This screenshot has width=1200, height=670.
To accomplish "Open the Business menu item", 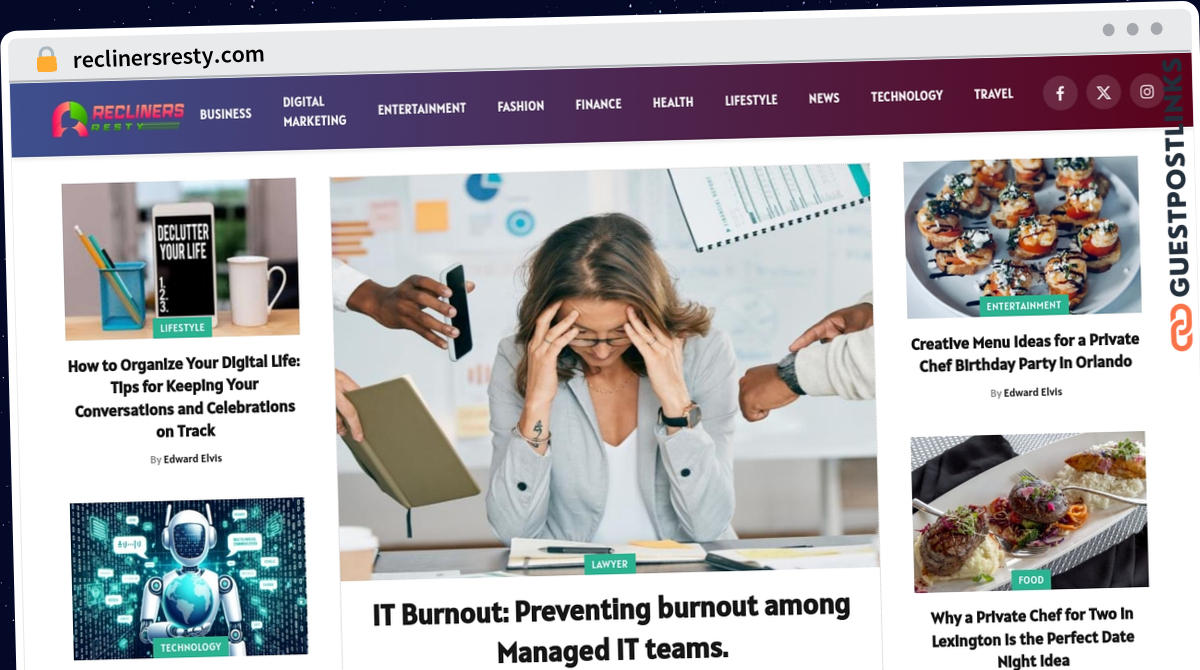I will (226, 114).
